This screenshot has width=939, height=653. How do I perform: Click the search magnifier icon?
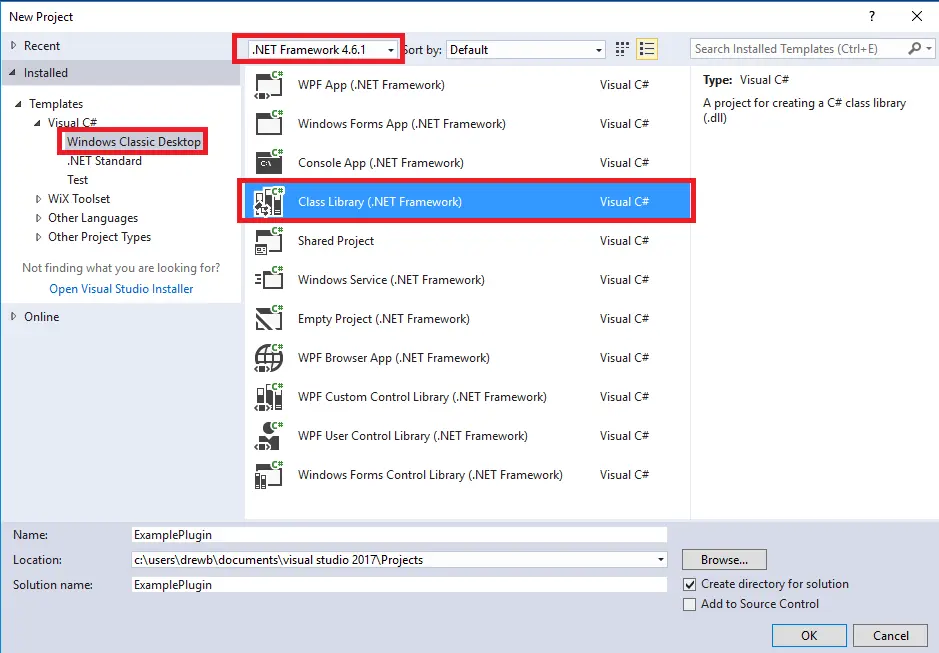914,49
